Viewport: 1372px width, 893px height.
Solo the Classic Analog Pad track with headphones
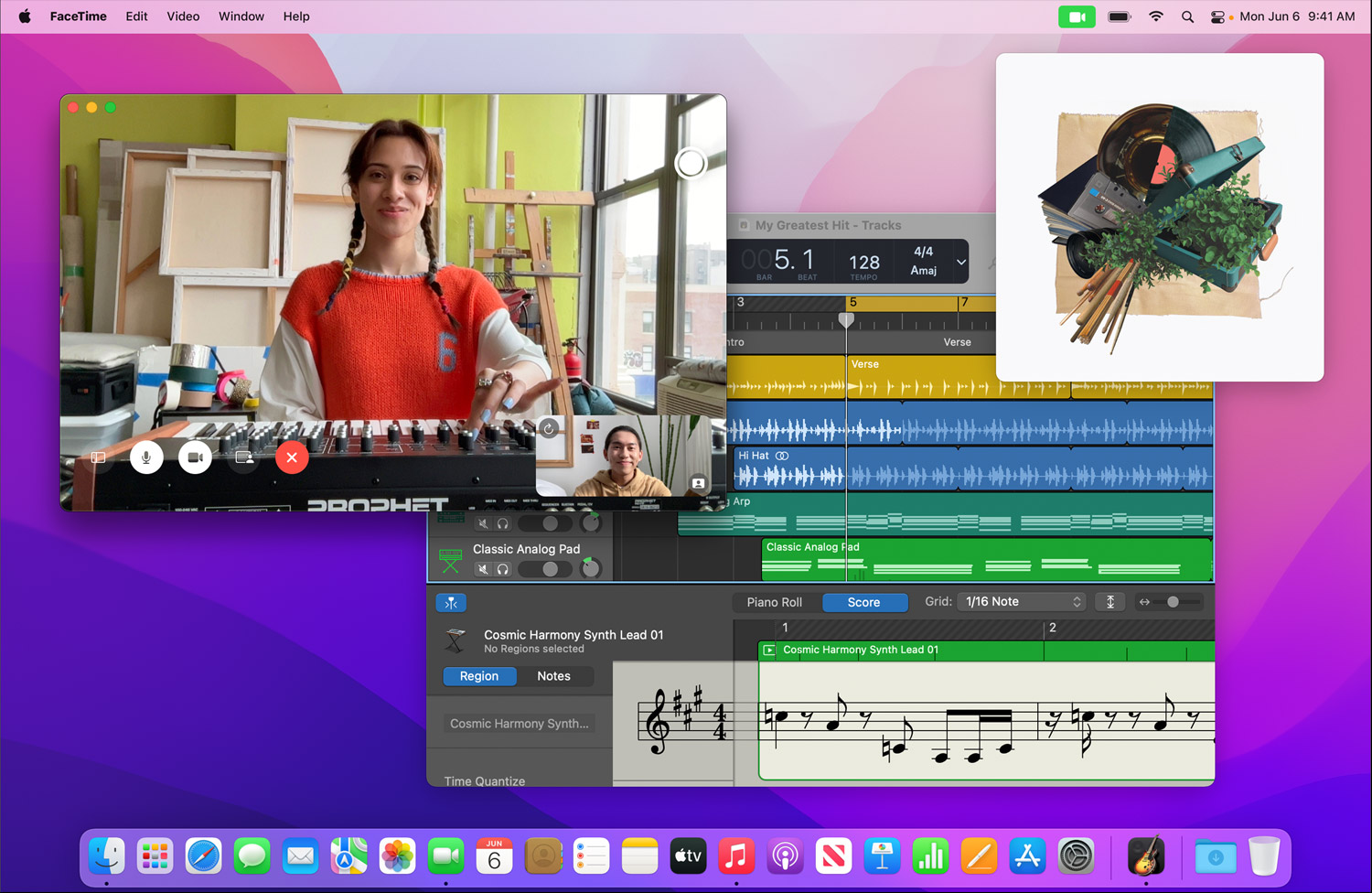pyautogui.click(x=503, y=569)
